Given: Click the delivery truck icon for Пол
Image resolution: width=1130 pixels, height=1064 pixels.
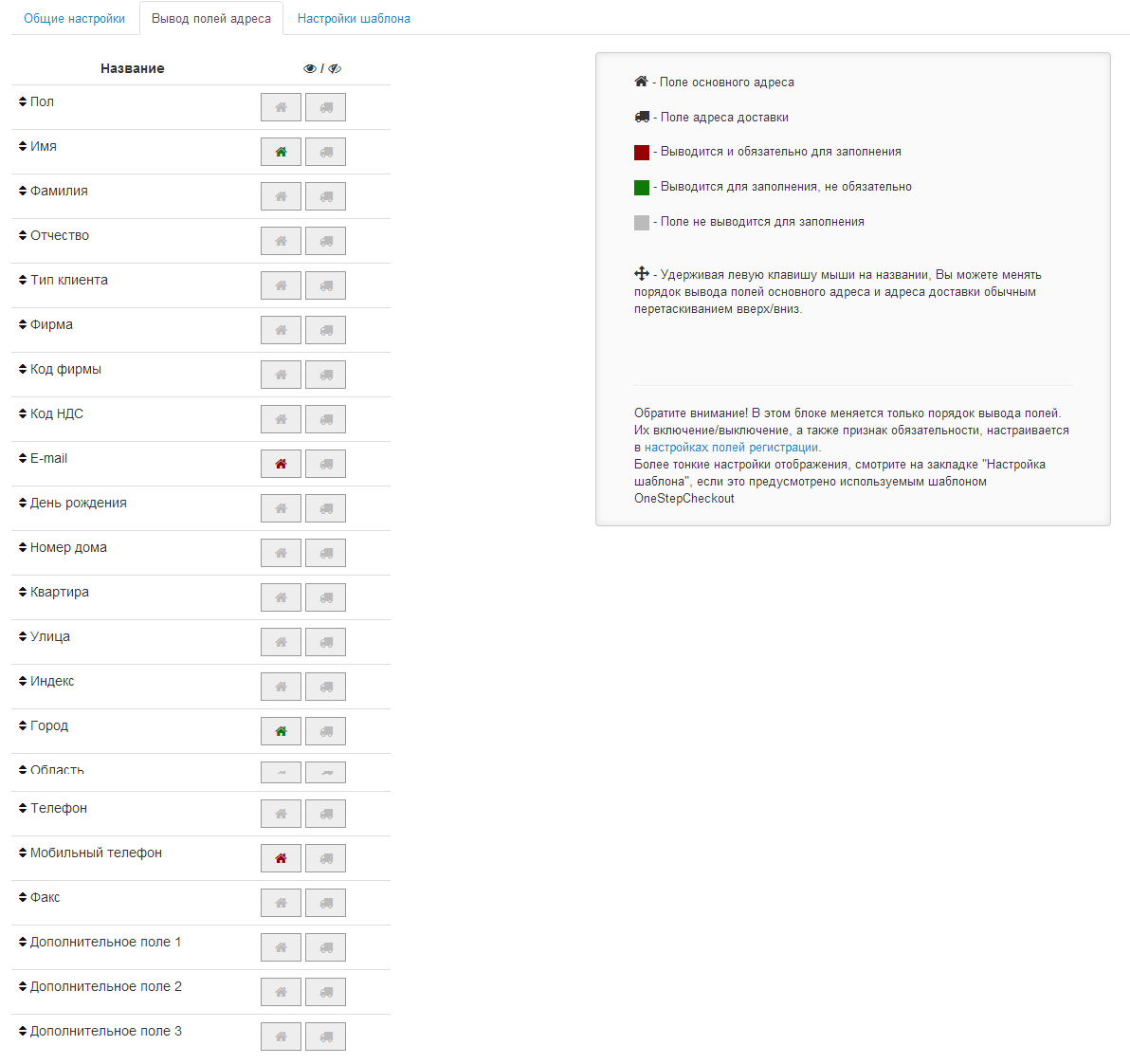Looking at the screenshot, I should pyautogui.click(x=325, y=107).
